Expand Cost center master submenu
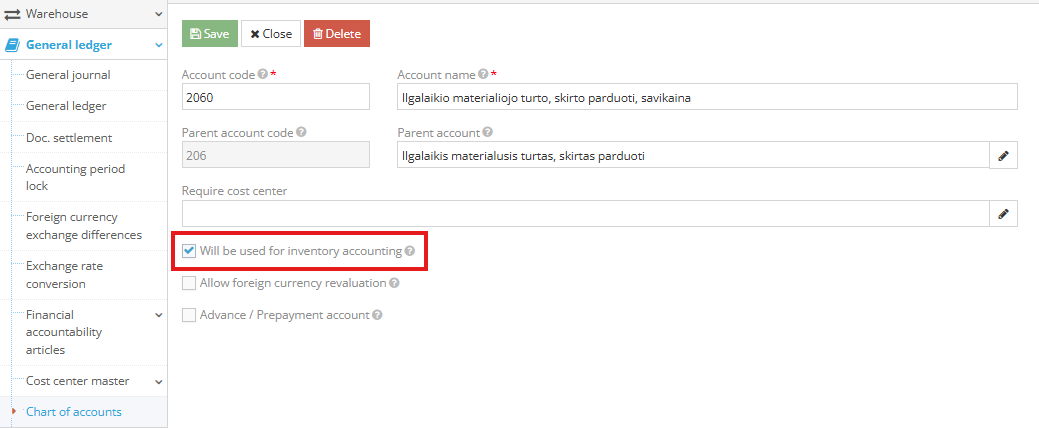The height and width of the screenshot is (428, 1039). pos(158,382)
